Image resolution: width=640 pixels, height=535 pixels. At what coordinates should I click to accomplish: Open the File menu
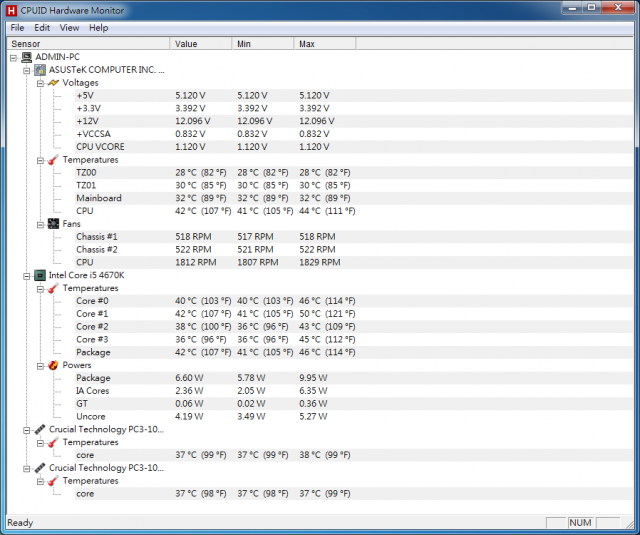coord(17,28)
